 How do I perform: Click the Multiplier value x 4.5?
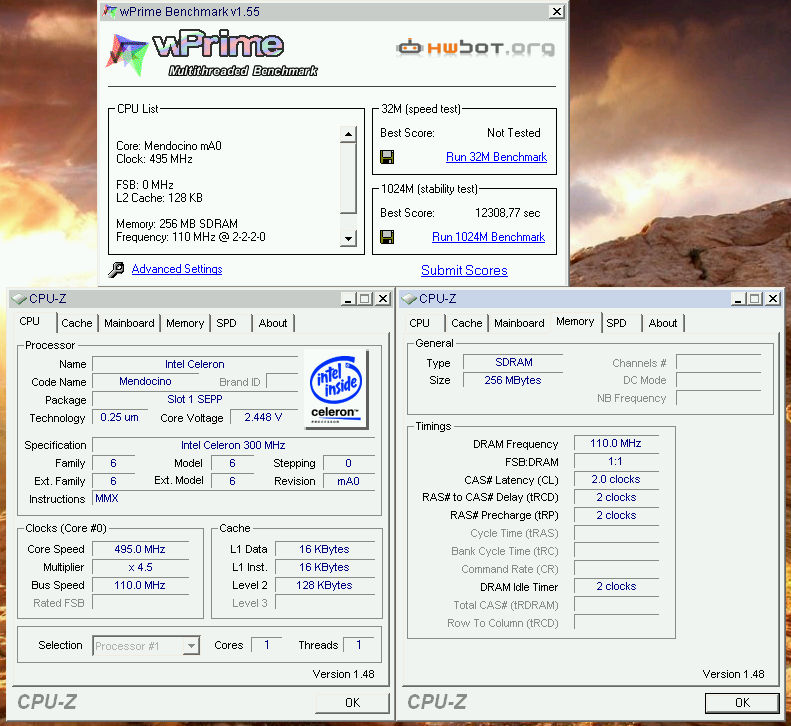[140, 567]
